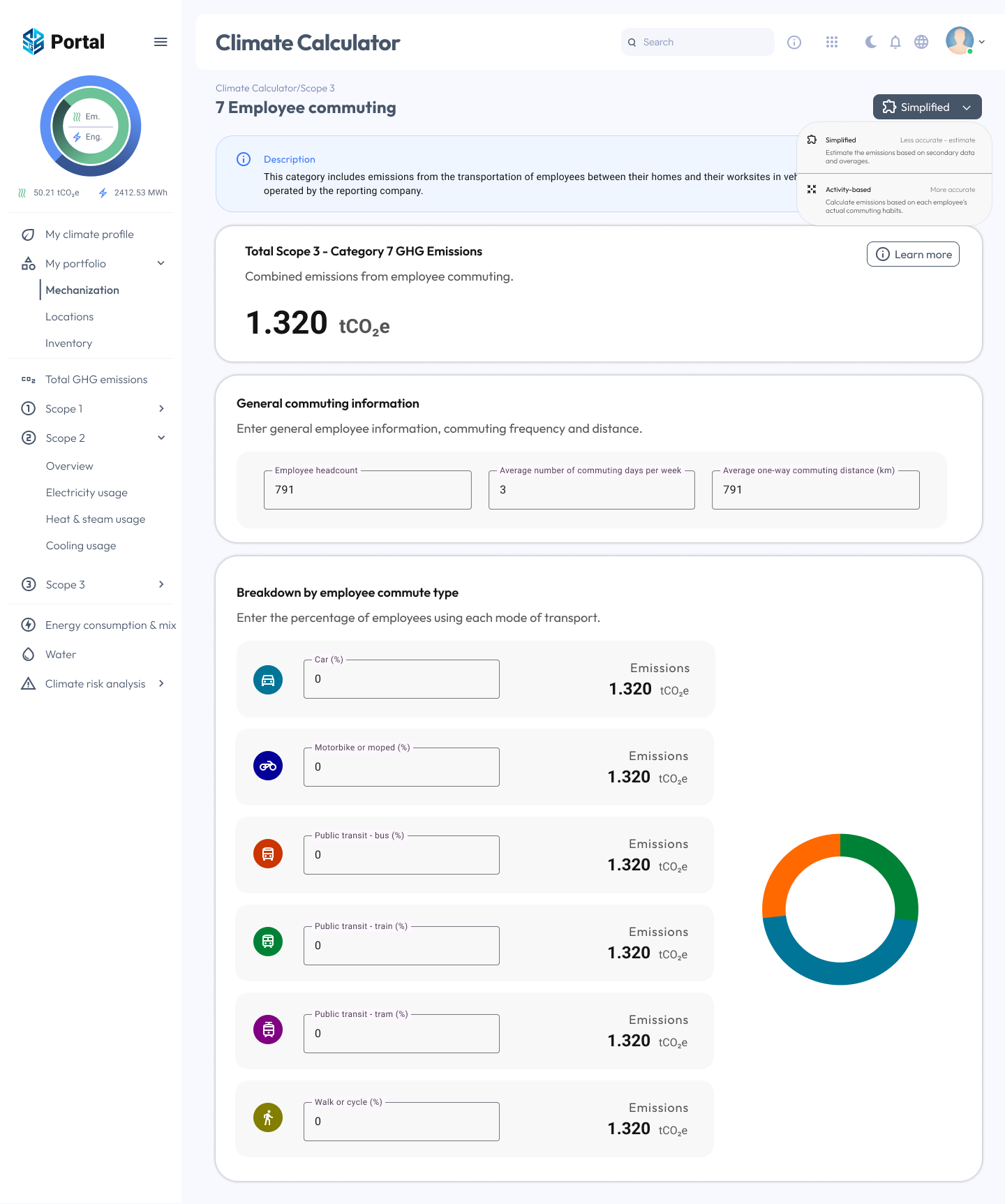The image size is (1005, 1204).
Task: Click the walk or cycle icon
Action: click(268, 1118)
